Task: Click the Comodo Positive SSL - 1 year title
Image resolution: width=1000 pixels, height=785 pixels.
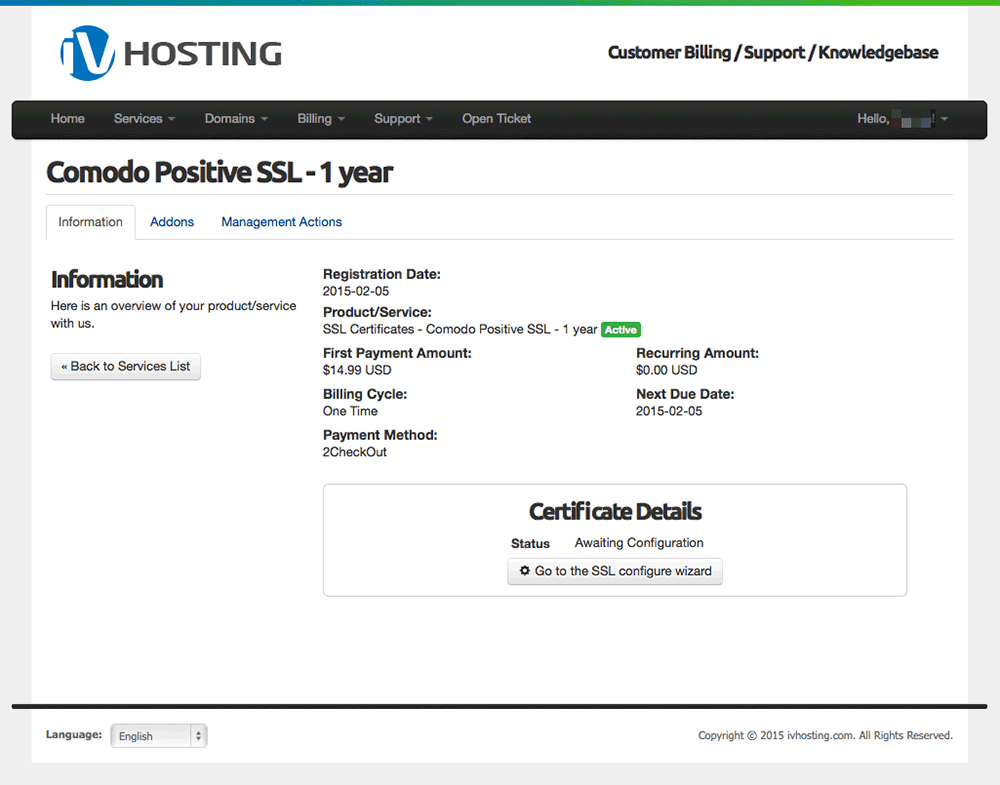Action: (219, 172)
